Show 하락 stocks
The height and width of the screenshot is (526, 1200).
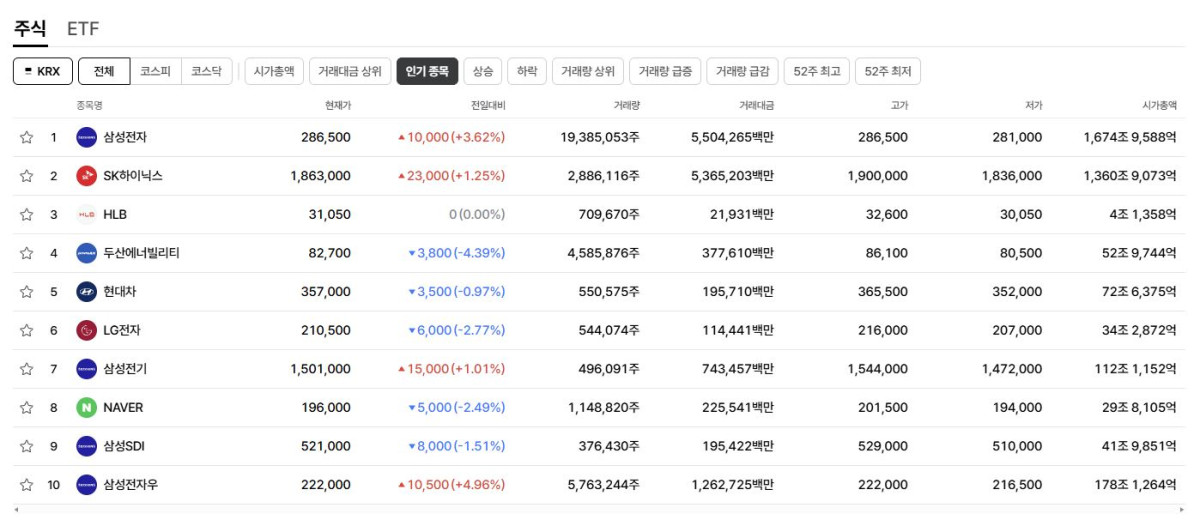click(x=527, y=71)
